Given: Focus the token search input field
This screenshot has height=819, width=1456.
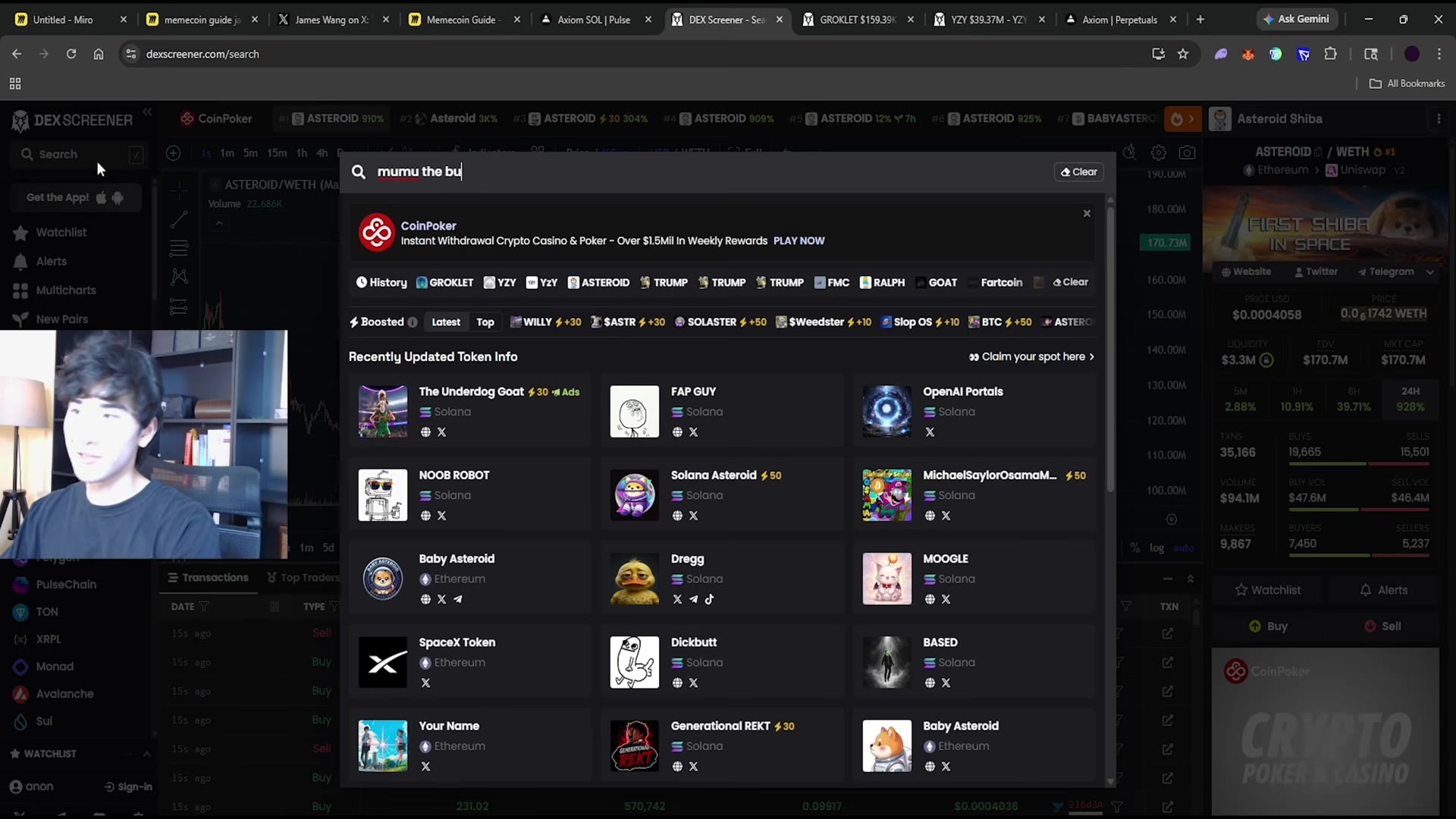Looking at the screenshot, I should [x=713, y=172].
